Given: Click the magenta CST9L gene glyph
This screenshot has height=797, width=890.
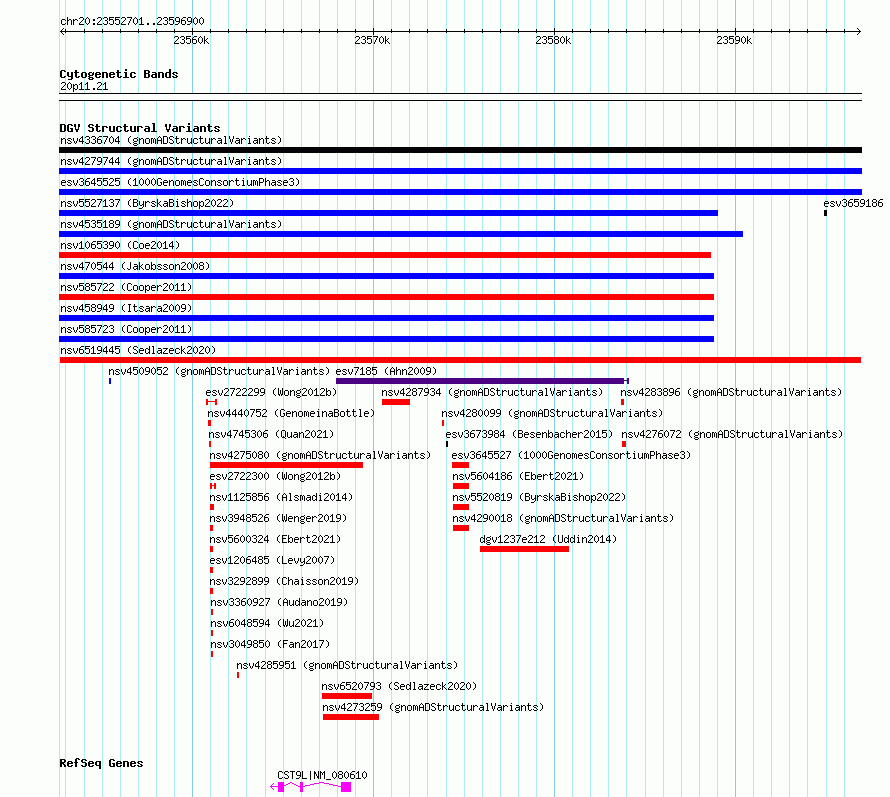Looking at the screenshot, I should point(311,787).
